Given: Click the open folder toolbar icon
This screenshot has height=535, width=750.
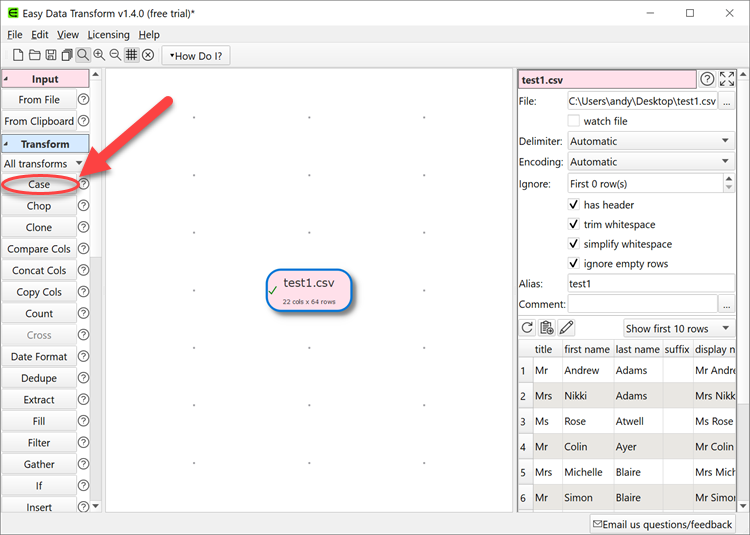Looking at the screenshot, I should click(34, 55).
